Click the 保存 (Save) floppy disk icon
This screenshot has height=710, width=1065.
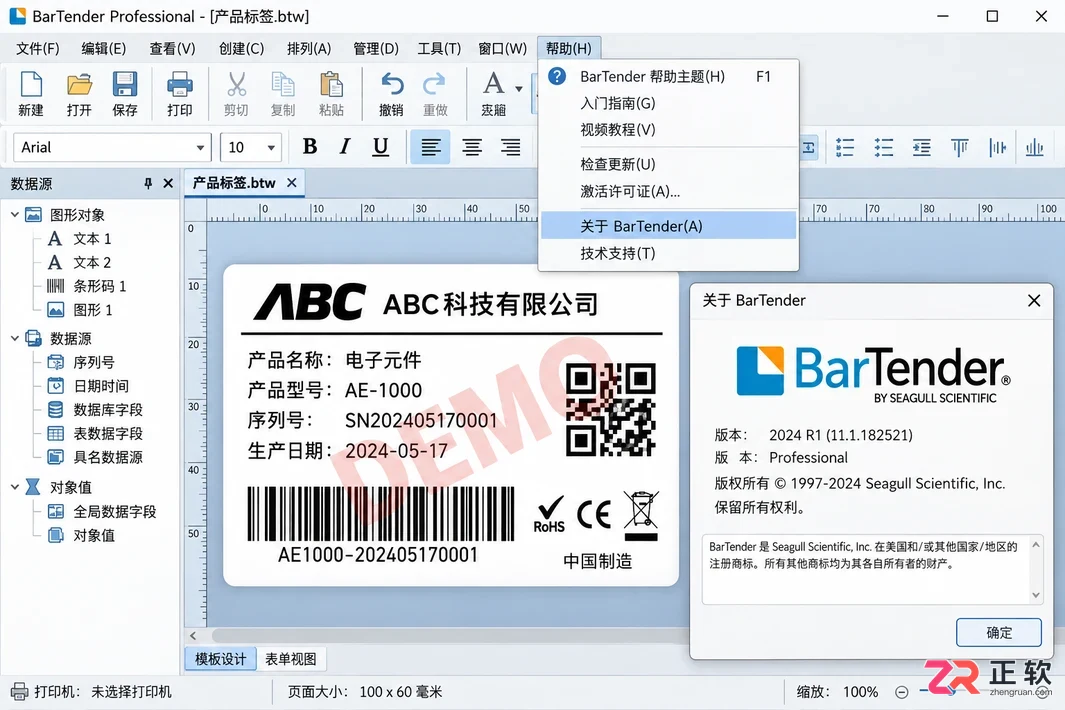pyautogui.click(x=125, y=85)
